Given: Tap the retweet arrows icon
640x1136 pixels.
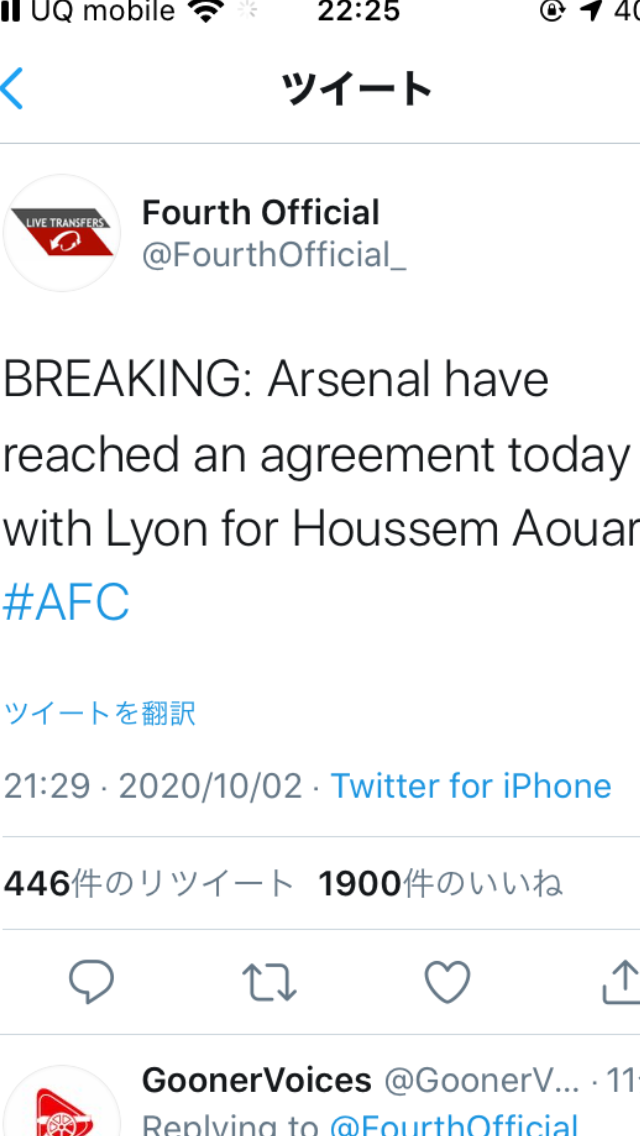Looking at the screenshot, I should click(270, 982).
